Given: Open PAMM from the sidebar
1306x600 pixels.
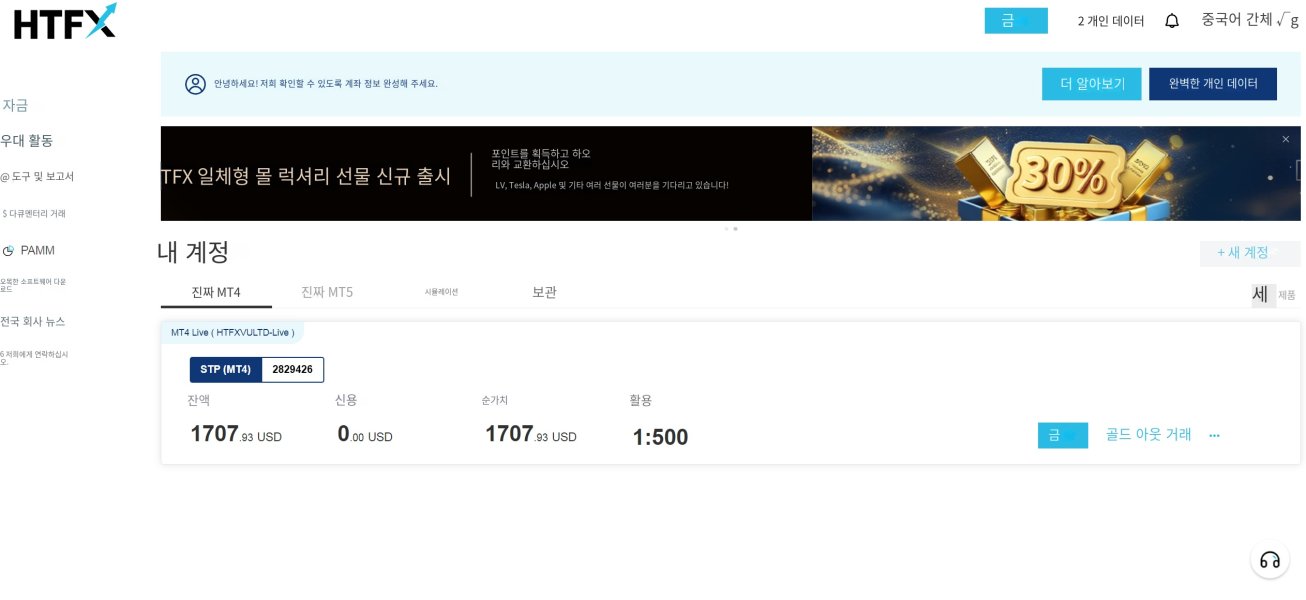Looking at the screenshot, I should pyautogui.click(x=37, y=250).
